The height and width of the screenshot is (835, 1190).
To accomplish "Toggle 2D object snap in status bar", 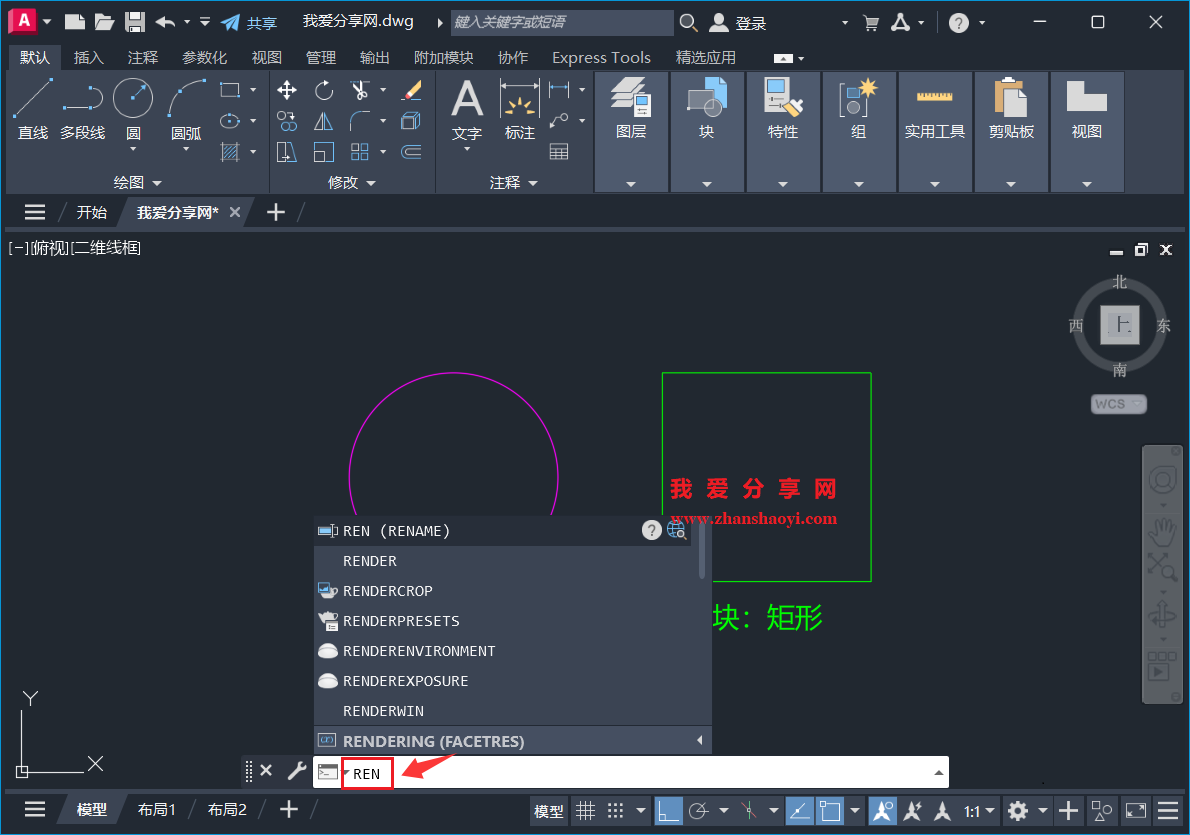I will [830, 811].
